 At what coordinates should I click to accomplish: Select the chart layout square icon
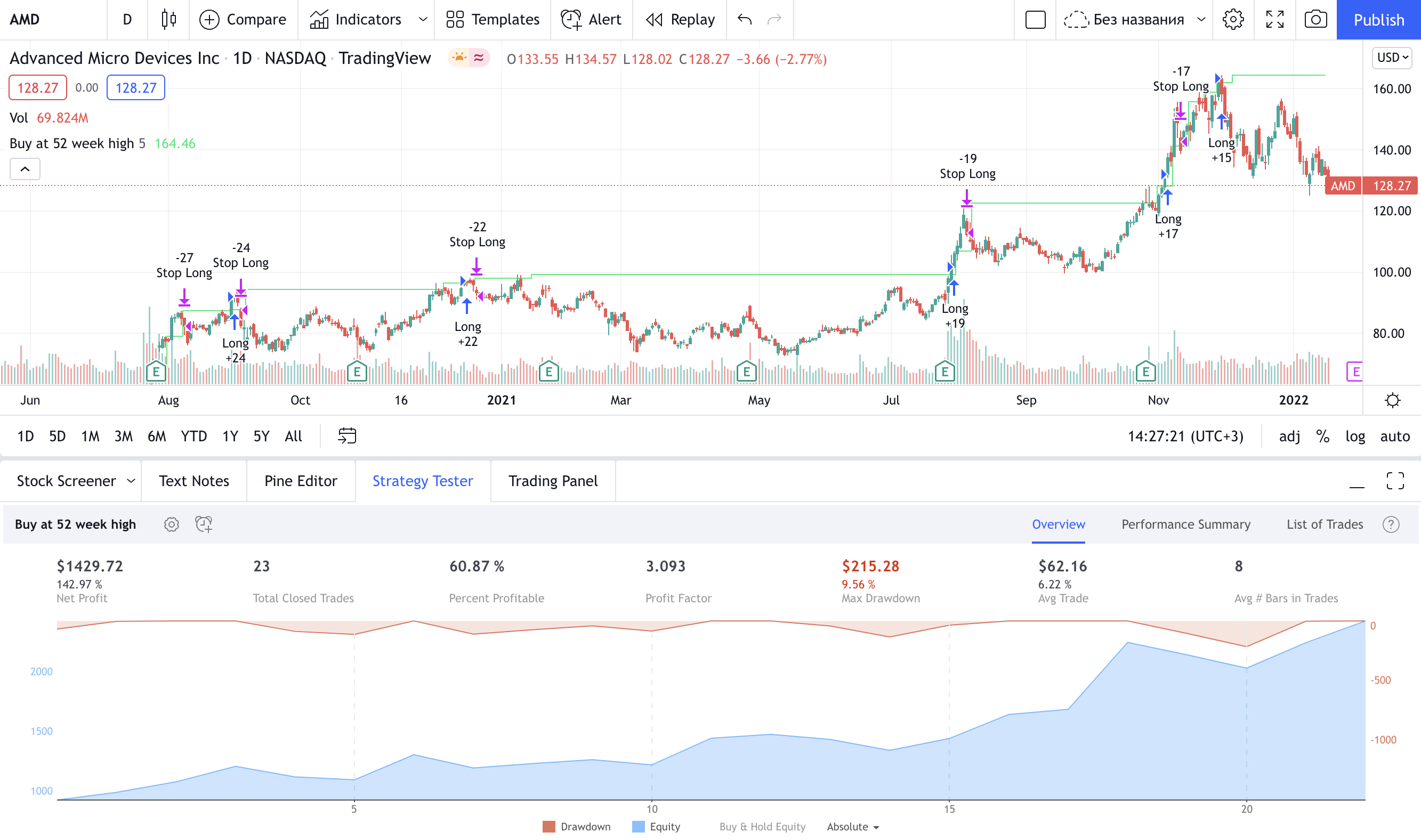tap(1035, 20)
